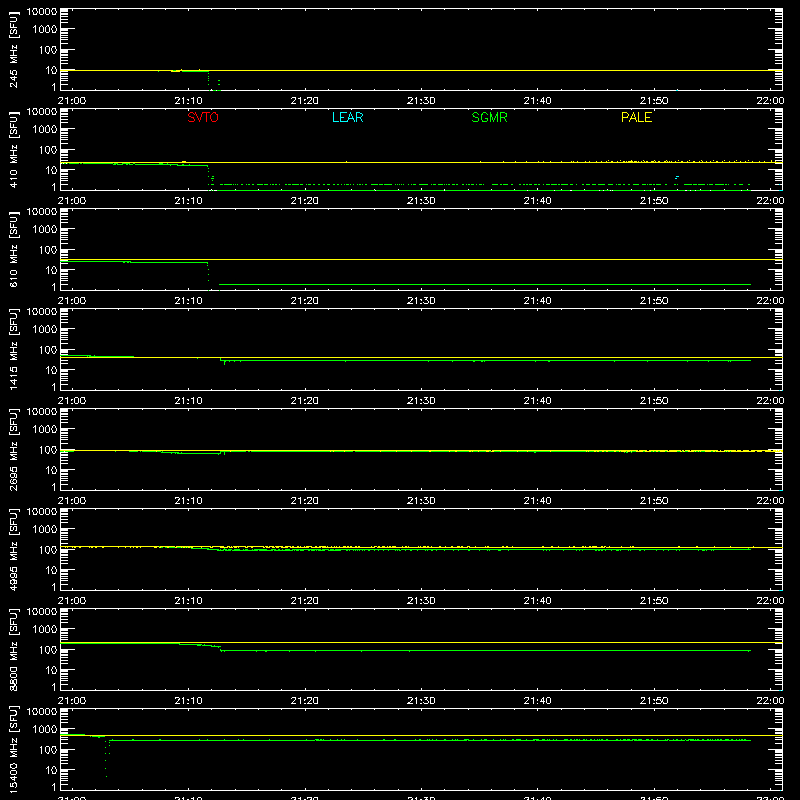Image resolution: width=800 pixels, height=800 pixels.
Task: Click the 21:00 time label below 4995 MHz plot
Action: pos(72,601)
